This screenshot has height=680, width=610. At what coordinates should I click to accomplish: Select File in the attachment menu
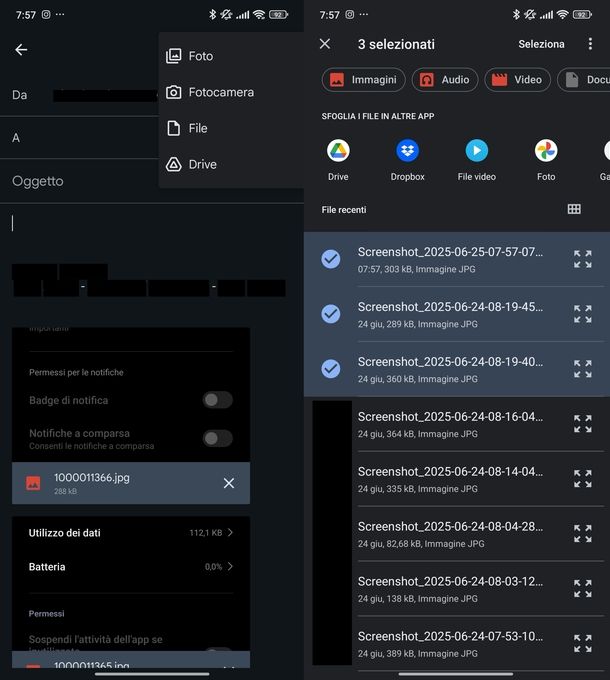(198, 128)
